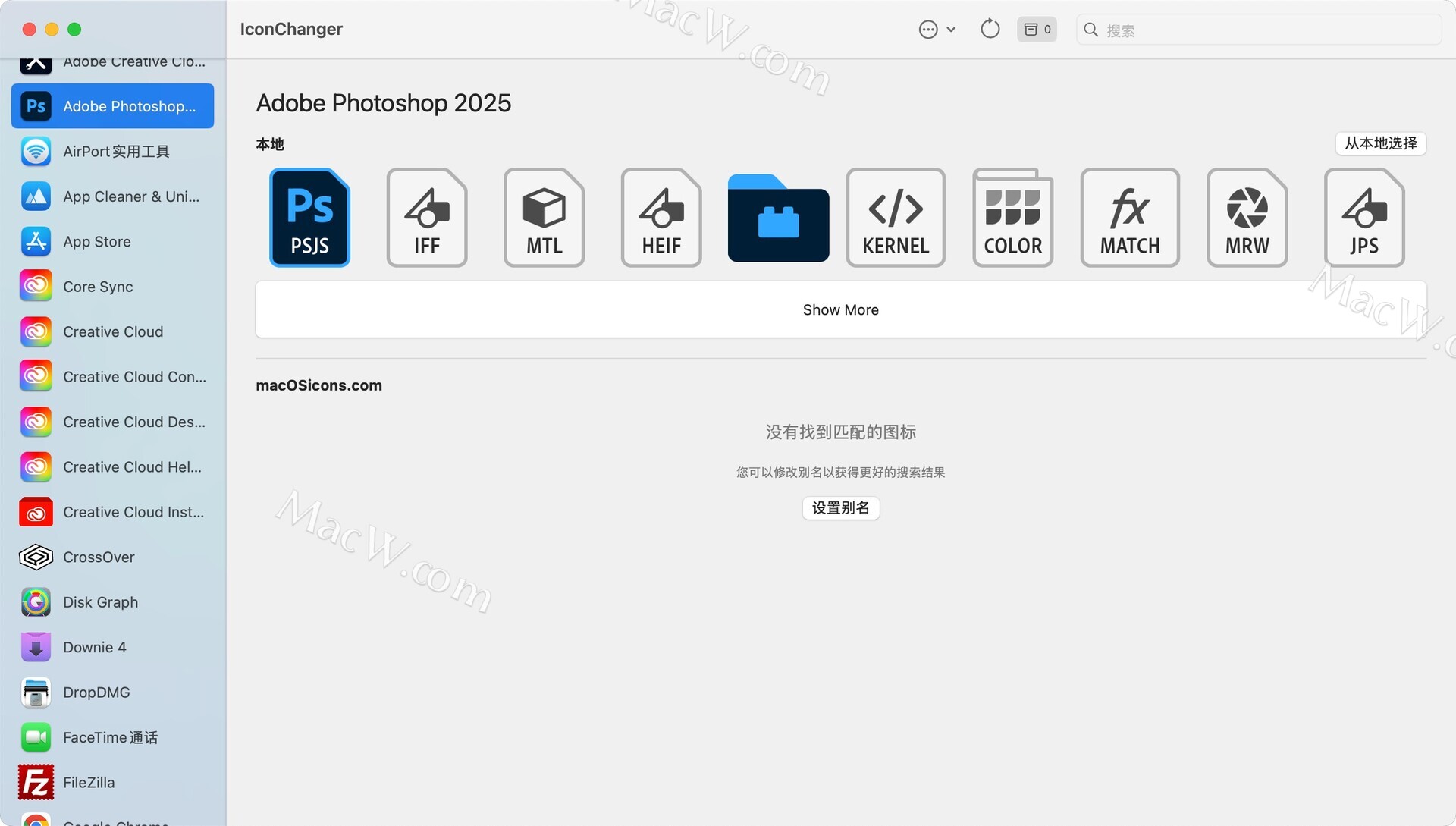
Task: Select Creative Cloud Des... sidebar row
Action: (112, 422)
